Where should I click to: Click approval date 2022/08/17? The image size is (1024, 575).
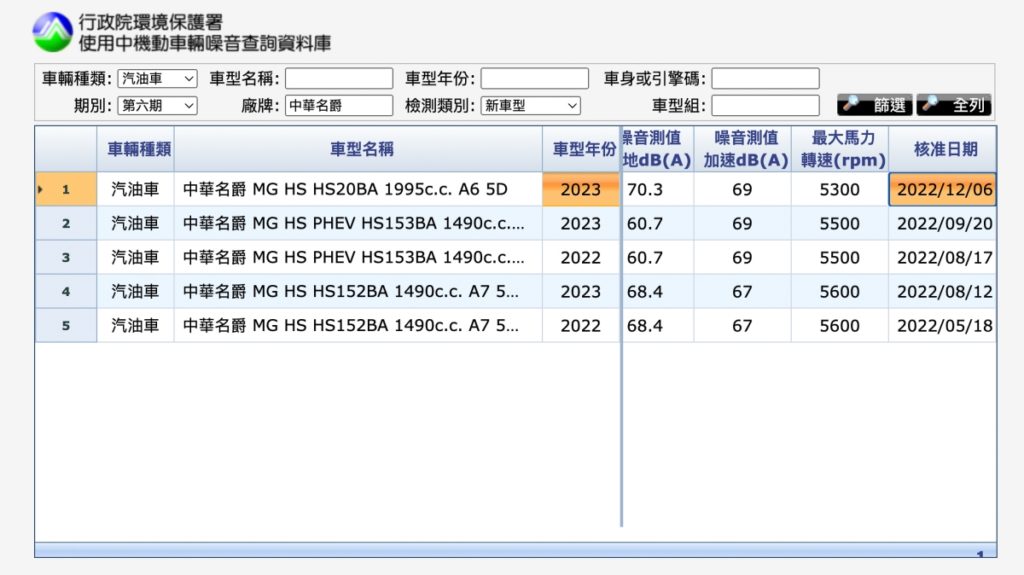point(943,257)
